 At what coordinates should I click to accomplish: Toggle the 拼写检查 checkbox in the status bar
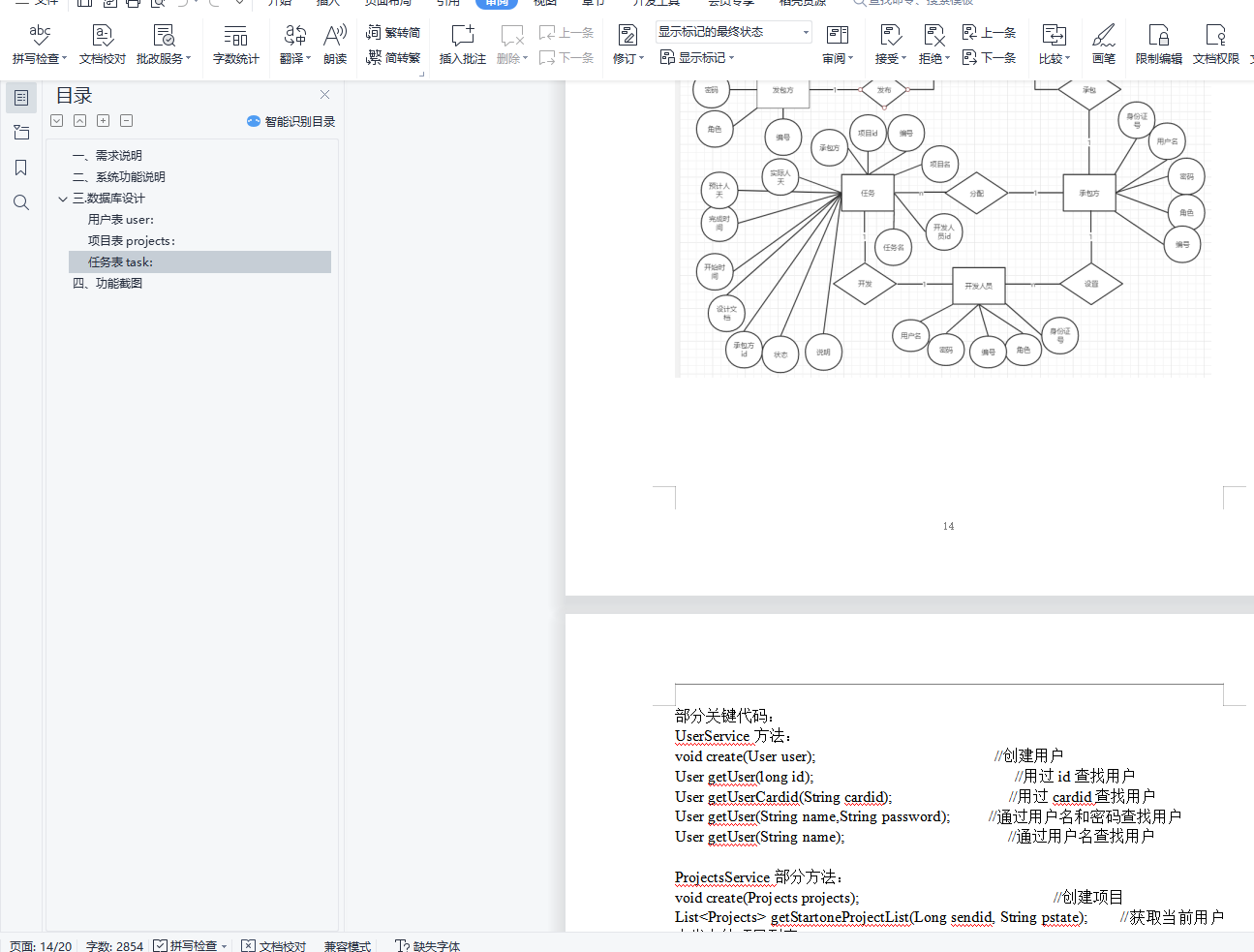click(160, 945)
